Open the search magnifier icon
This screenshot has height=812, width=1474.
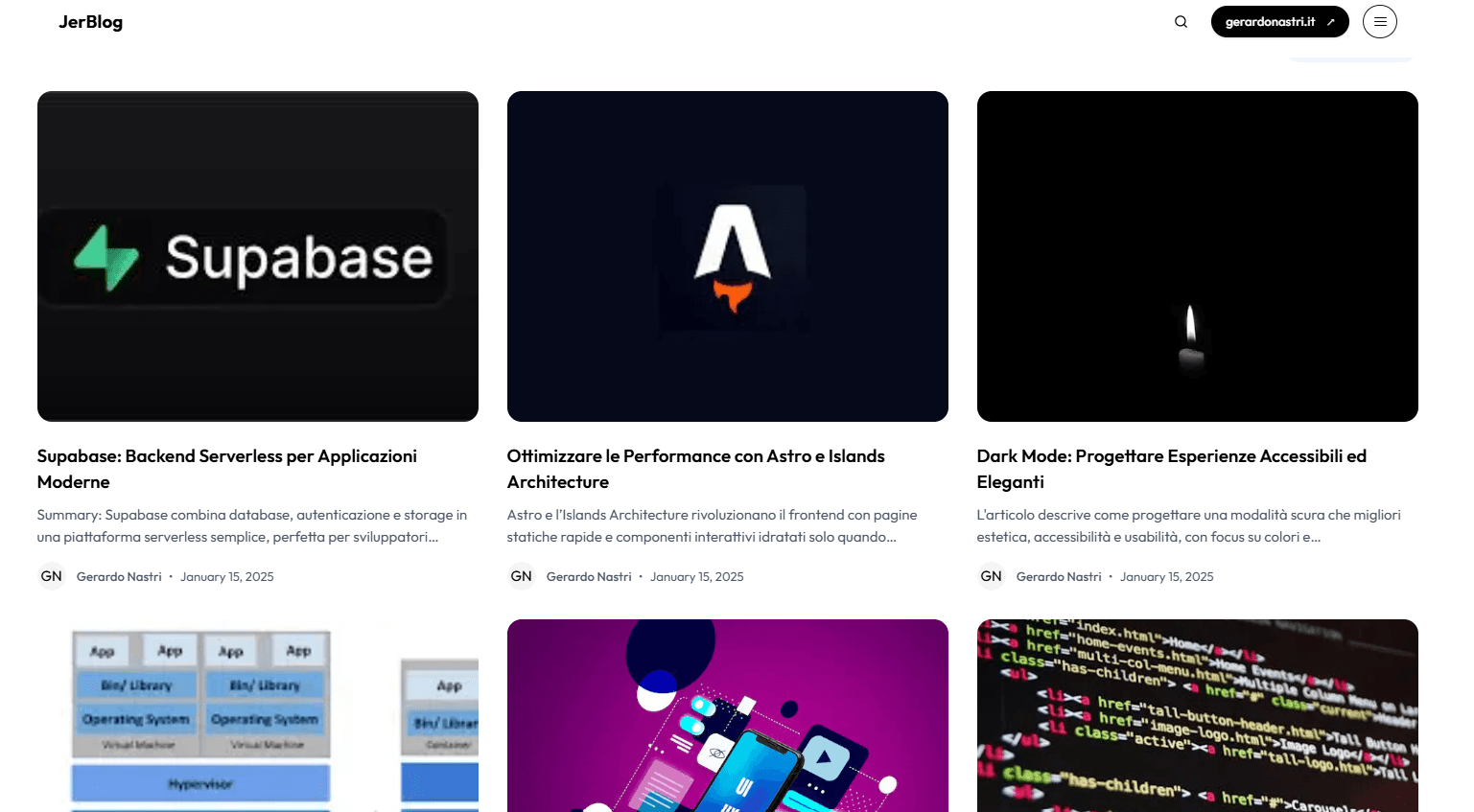tap(1181, 22)
